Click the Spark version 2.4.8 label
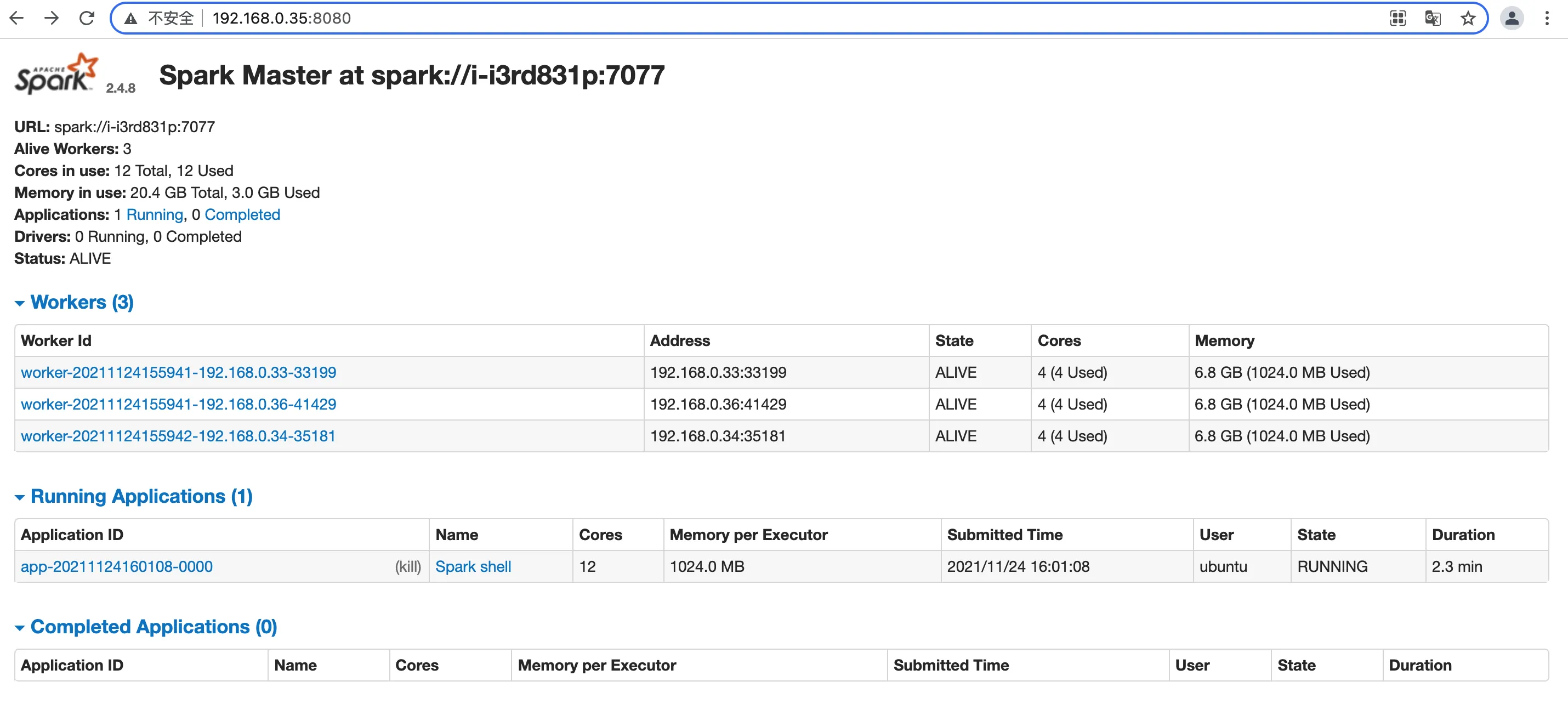 pyautogui.click(x=121, y=88)
